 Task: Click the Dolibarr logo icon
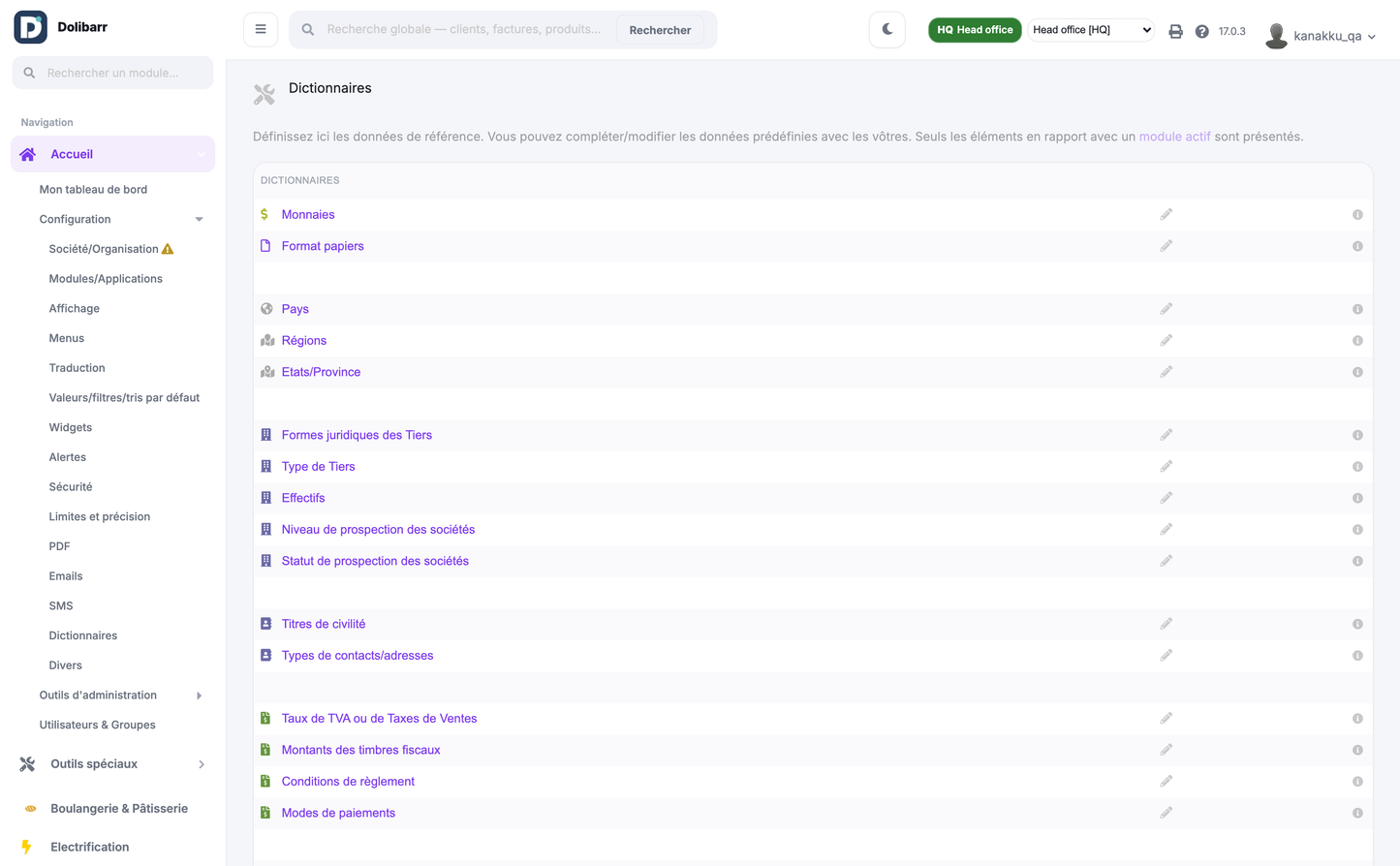30,27
